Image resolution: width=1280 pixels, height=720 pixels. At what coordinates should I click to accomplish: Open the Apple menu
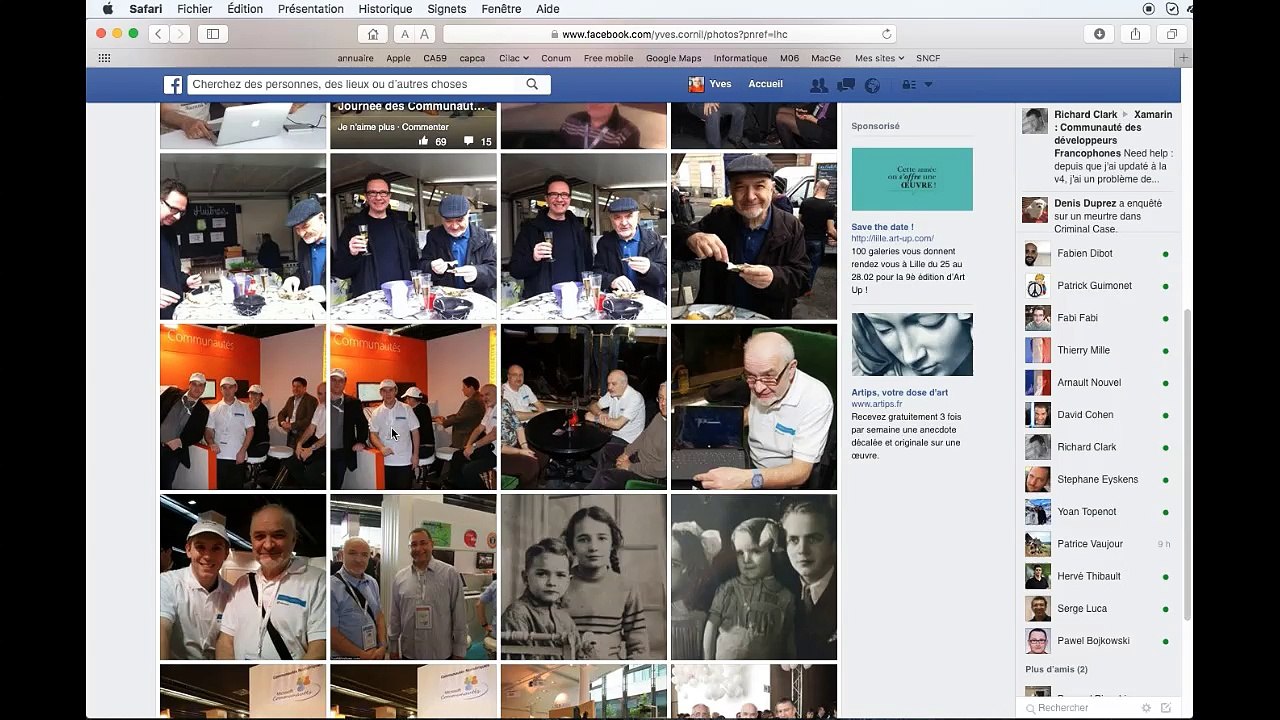tap(108, 9)
